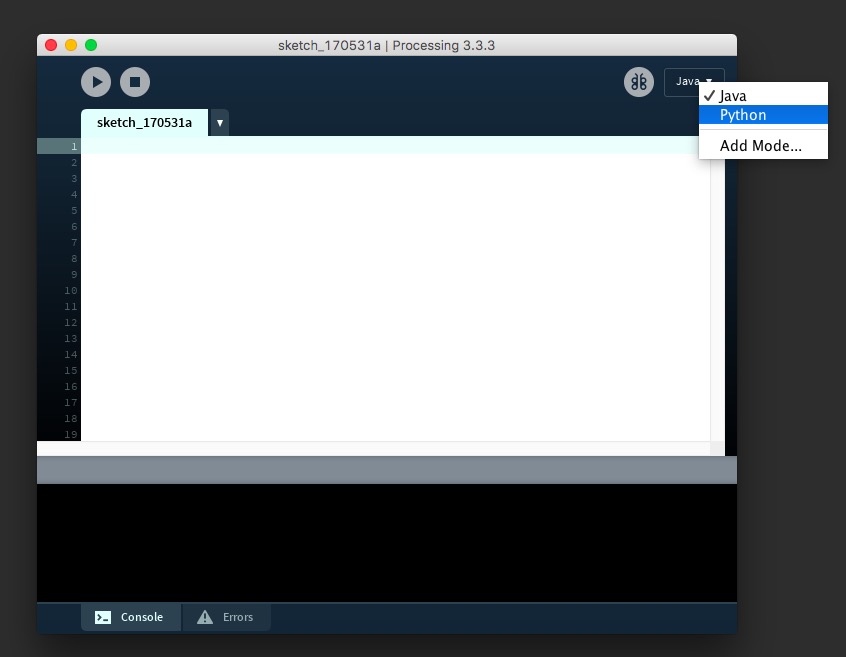Open the Java mode dropdown
Screen dimensions: 846x657
[x=693, y=82]
